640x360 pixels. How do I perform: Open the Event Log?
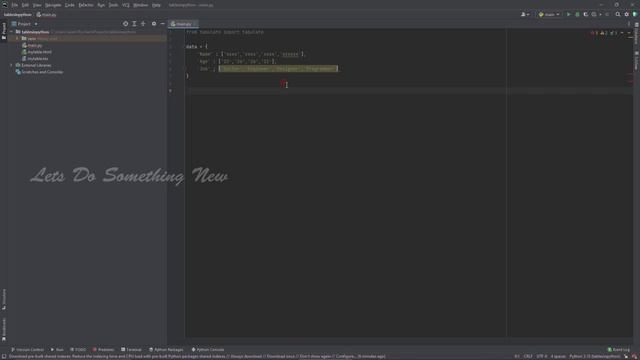coord(619,350)
